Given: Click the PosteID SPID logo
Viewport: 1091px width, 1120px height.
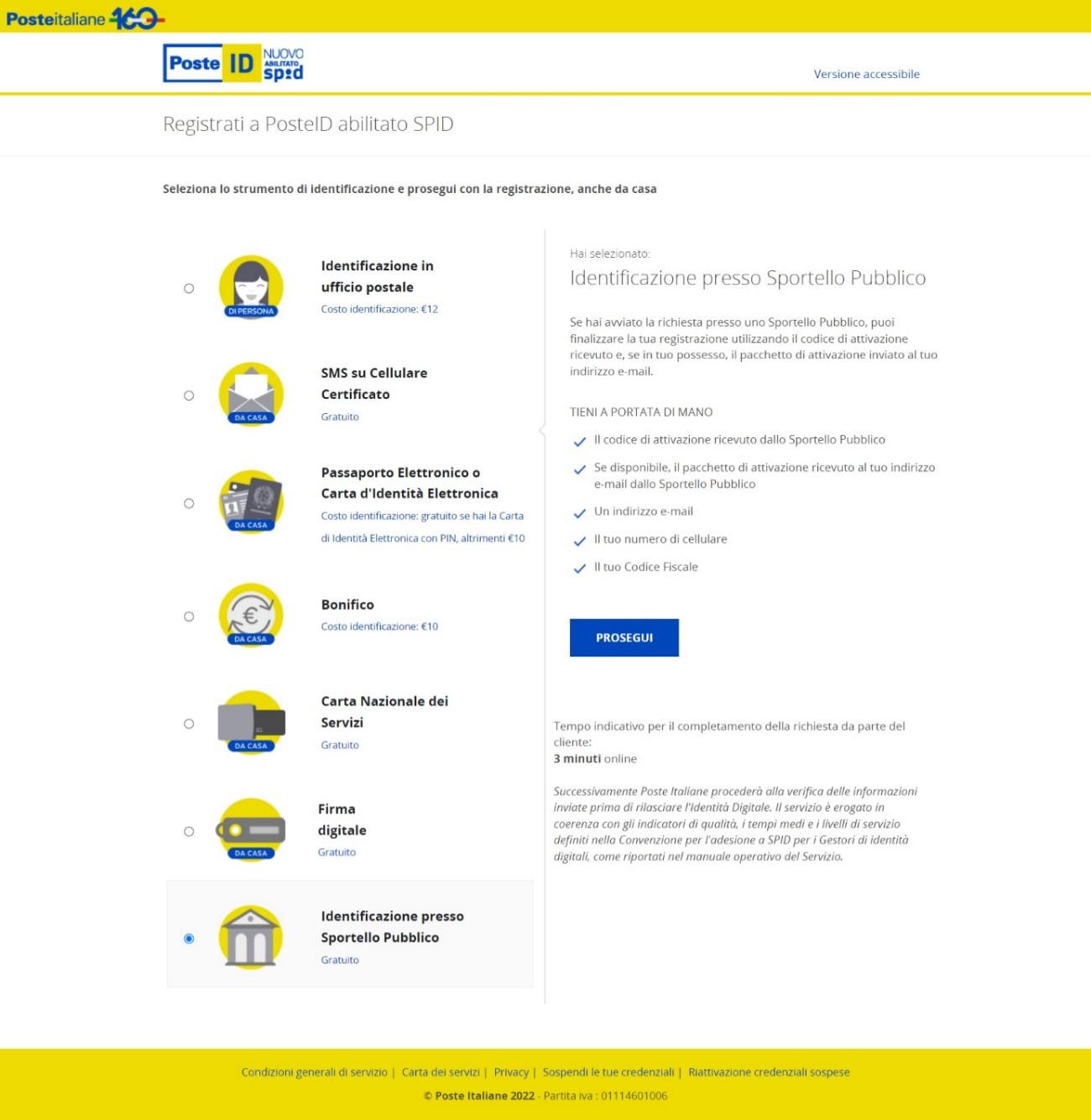Looking at the screenshot, I should [x=233, y=63].
